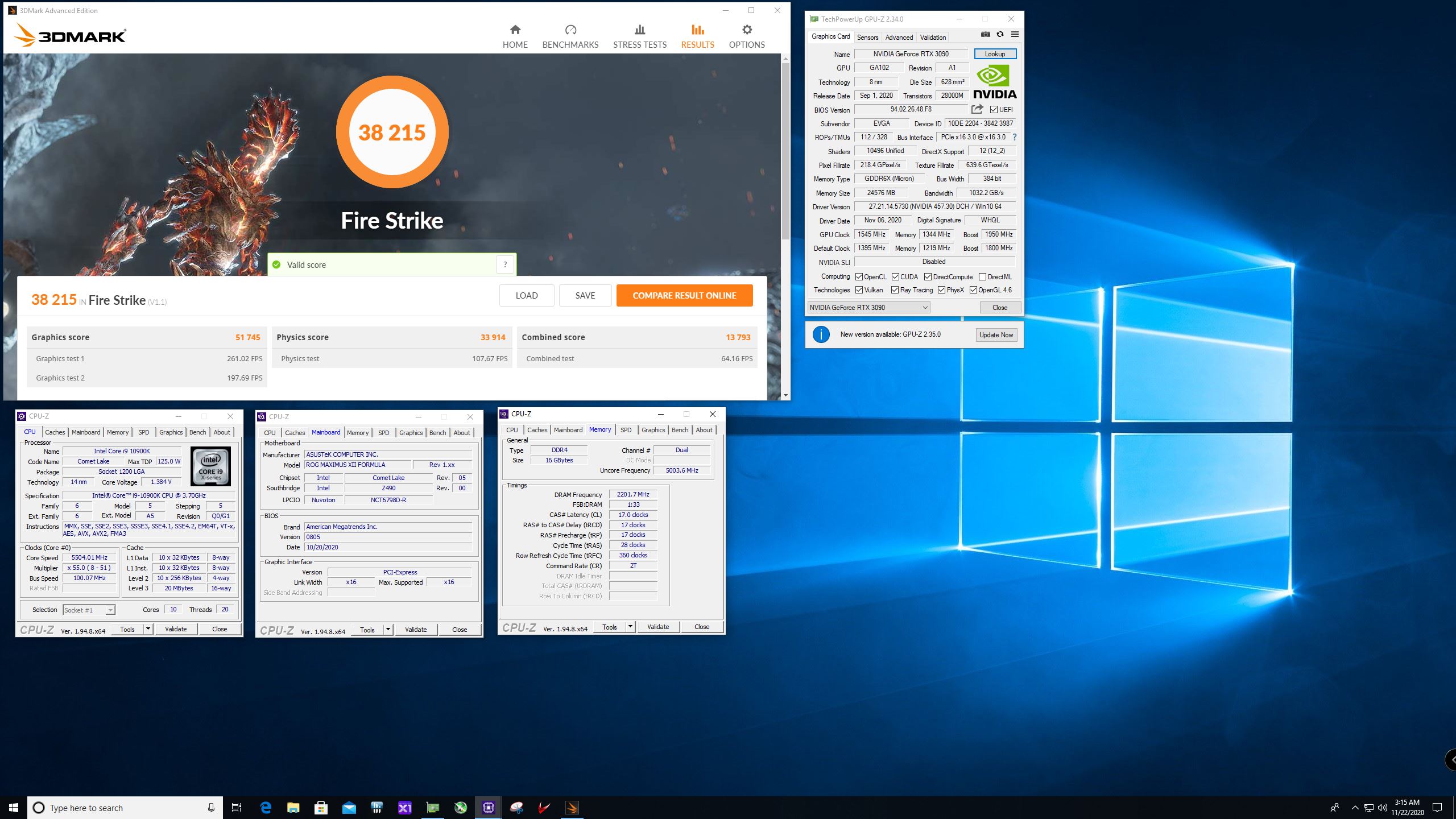Image resolution: width=1456 pixels, height=819 pixels.
Task: Toggle the PhysX checkbox
Action: click(x=942, y=290)
